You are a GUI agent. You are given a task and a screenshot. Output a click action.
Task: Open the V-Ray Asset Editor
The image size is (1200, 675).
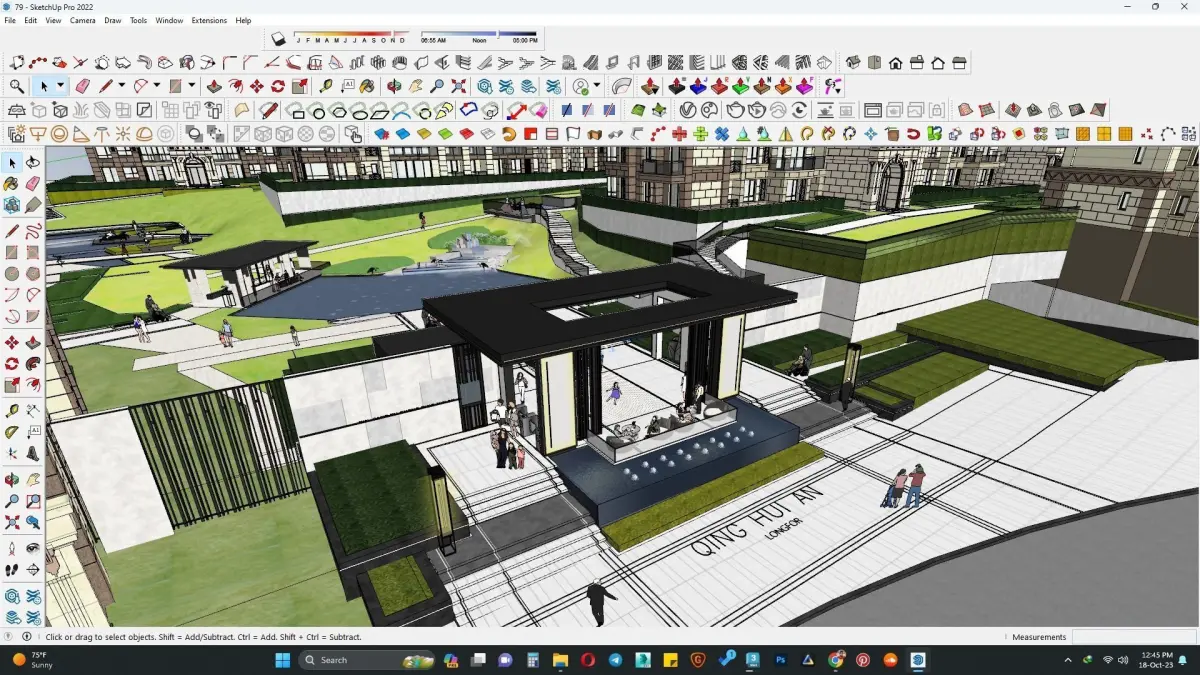pos(688,110)
